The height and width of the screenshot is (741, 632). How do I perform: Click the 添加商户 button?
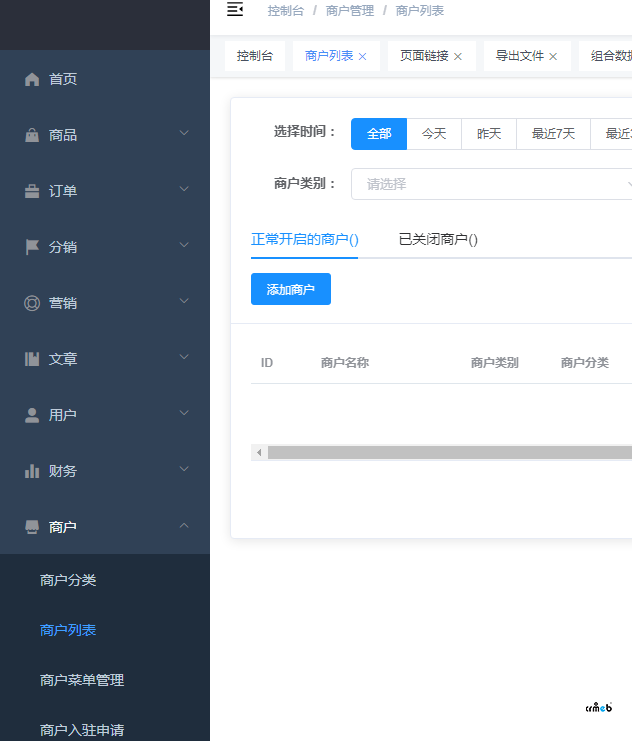pos(290,289)
